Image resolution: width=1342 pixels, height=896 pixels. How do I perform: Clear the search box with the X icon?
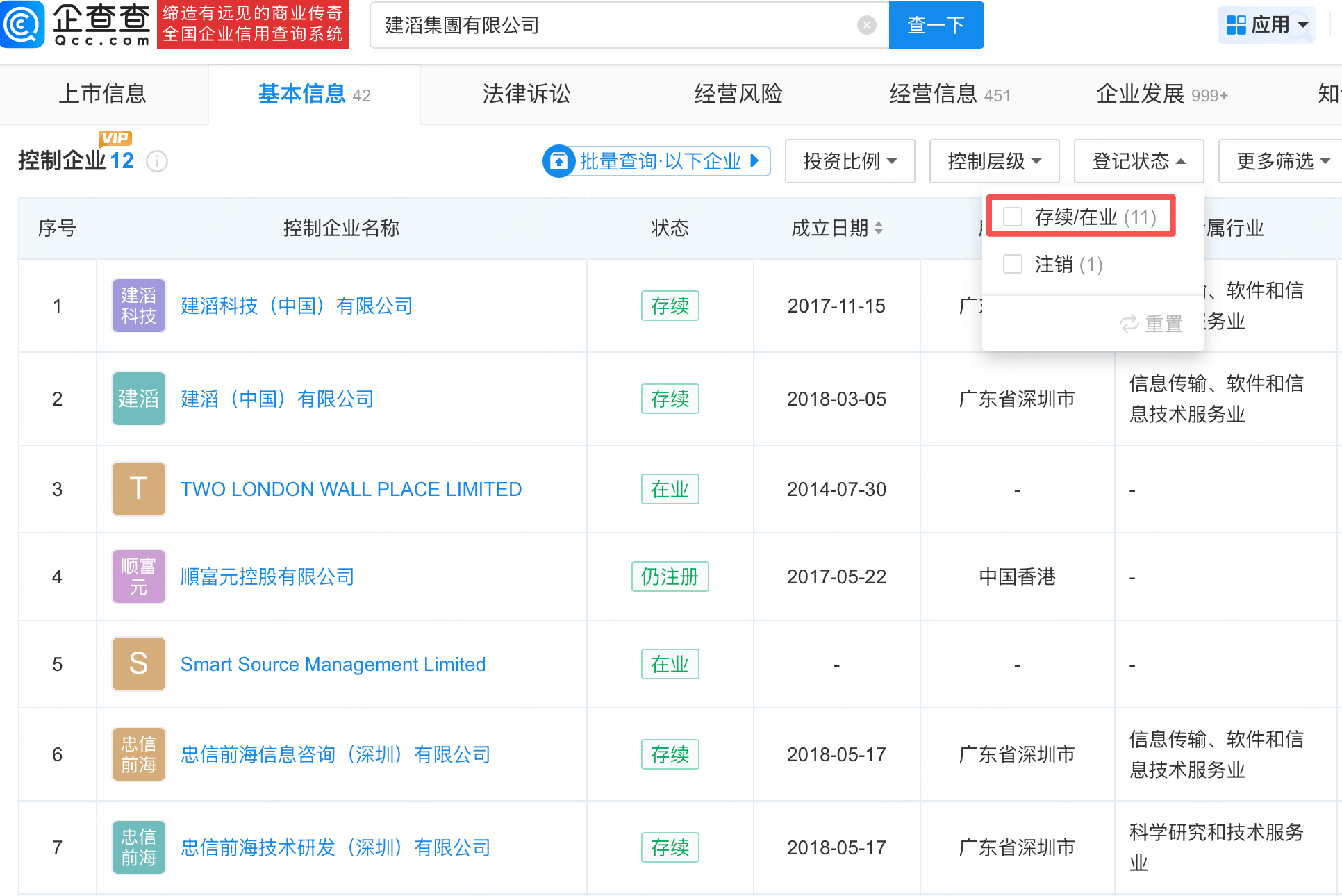pos(866,26)
